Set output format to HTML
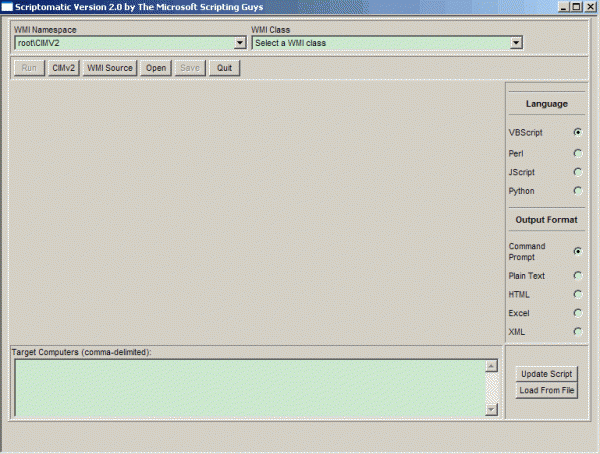This screenshot has width=600, height=454. coord(577,294)
